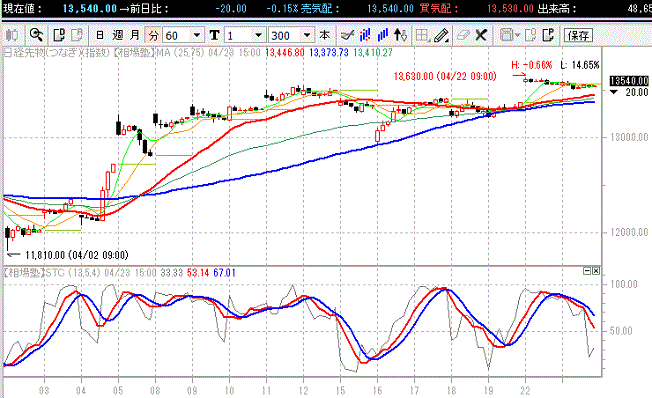
Task: Click the greyed-out second page icon
Action: tap(77, 35)
